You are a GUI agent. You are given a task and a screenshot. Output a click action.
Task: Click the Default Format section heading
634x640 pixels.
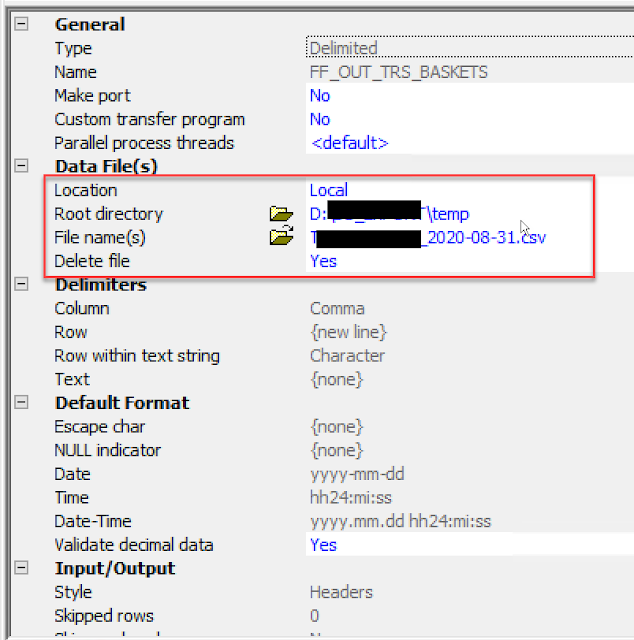[122, 403]
